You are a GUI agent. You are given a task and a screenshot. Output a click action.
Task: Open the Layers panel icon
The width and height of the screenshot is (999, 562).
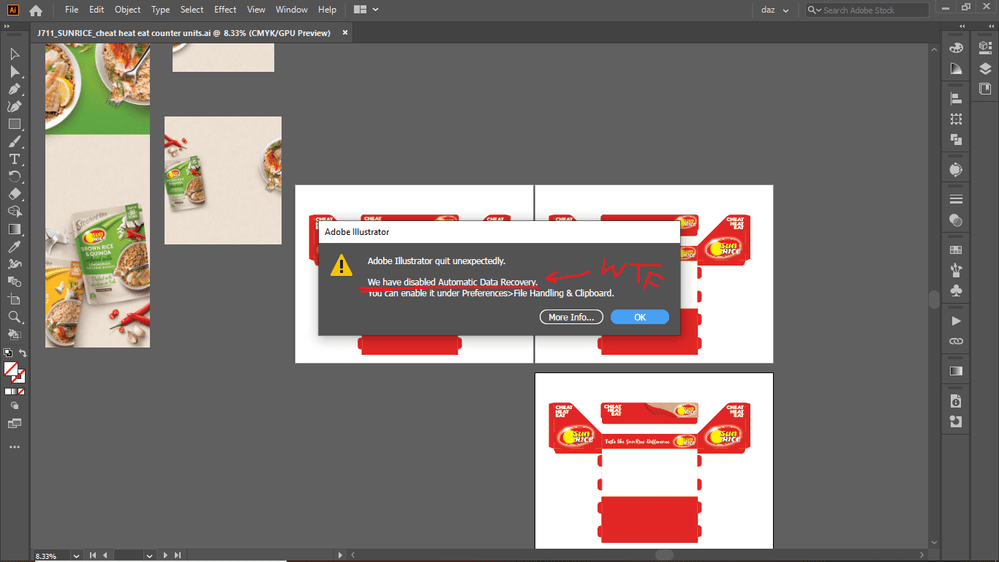tap(985, 68)
